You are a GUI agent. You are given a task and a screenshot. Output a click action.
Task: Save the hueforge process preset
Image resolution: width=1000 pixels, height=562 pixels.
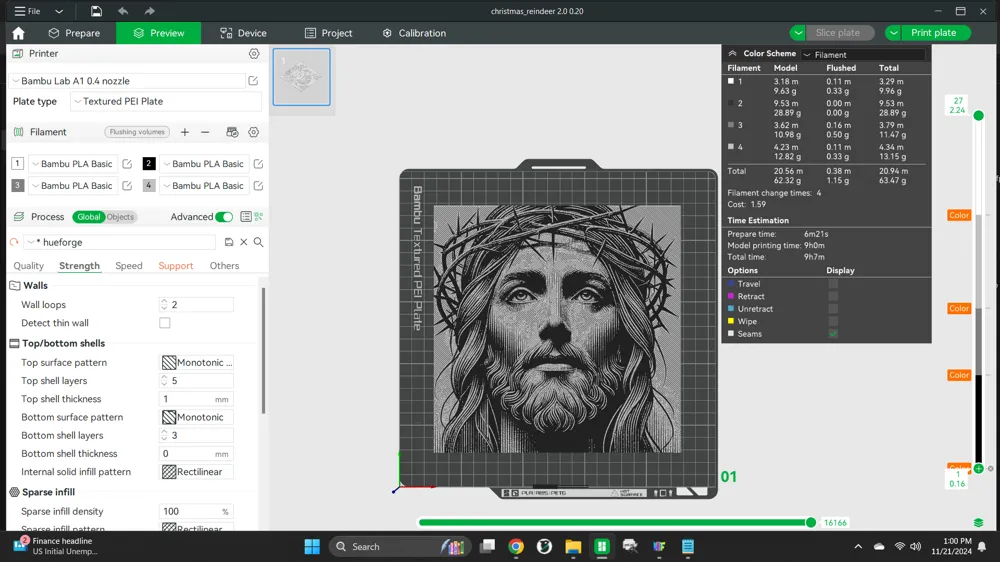click(229, 242)
